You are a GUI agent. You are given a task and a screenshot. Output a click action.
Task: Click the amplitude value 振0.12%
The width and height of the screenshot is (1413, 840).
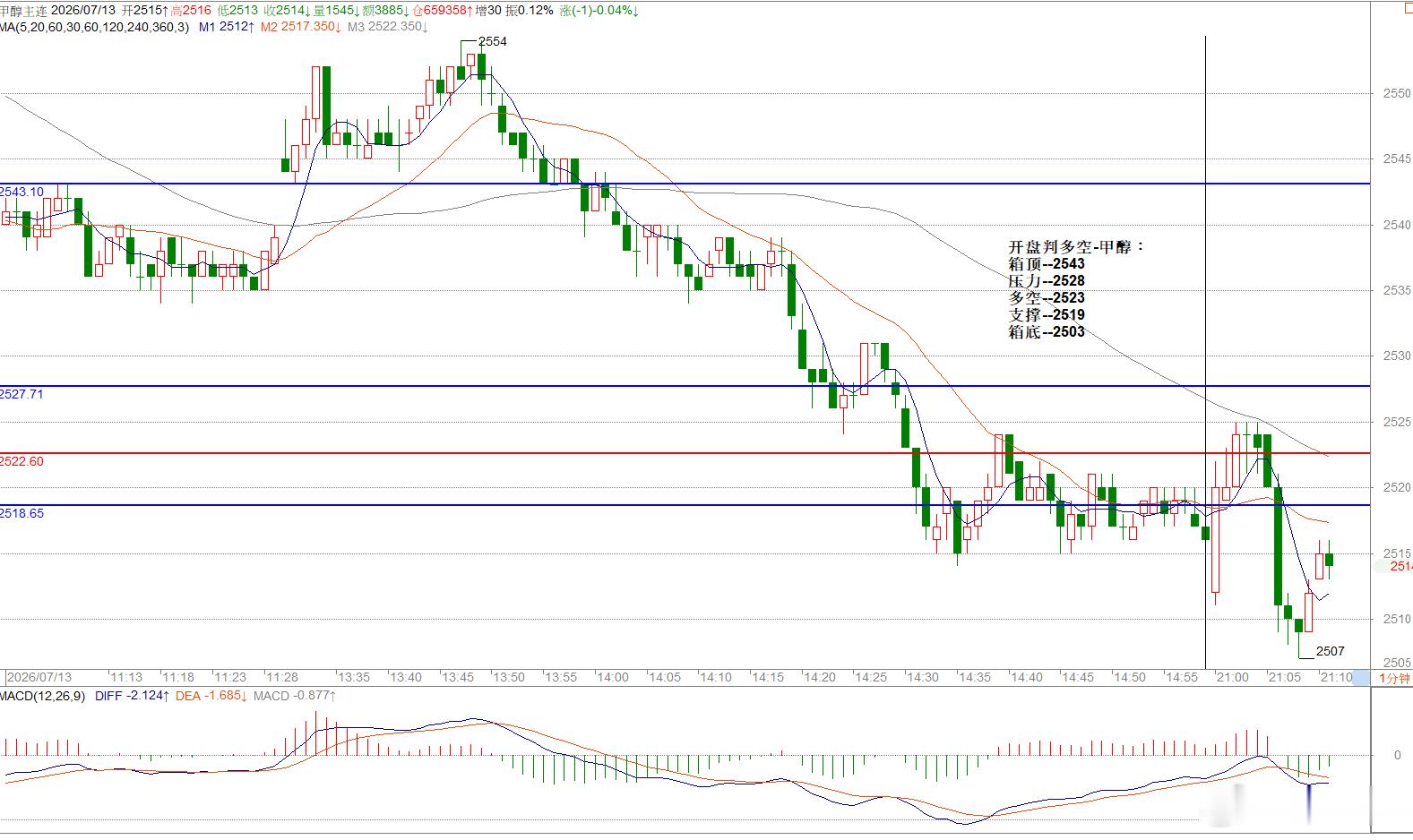click(530, 11)
